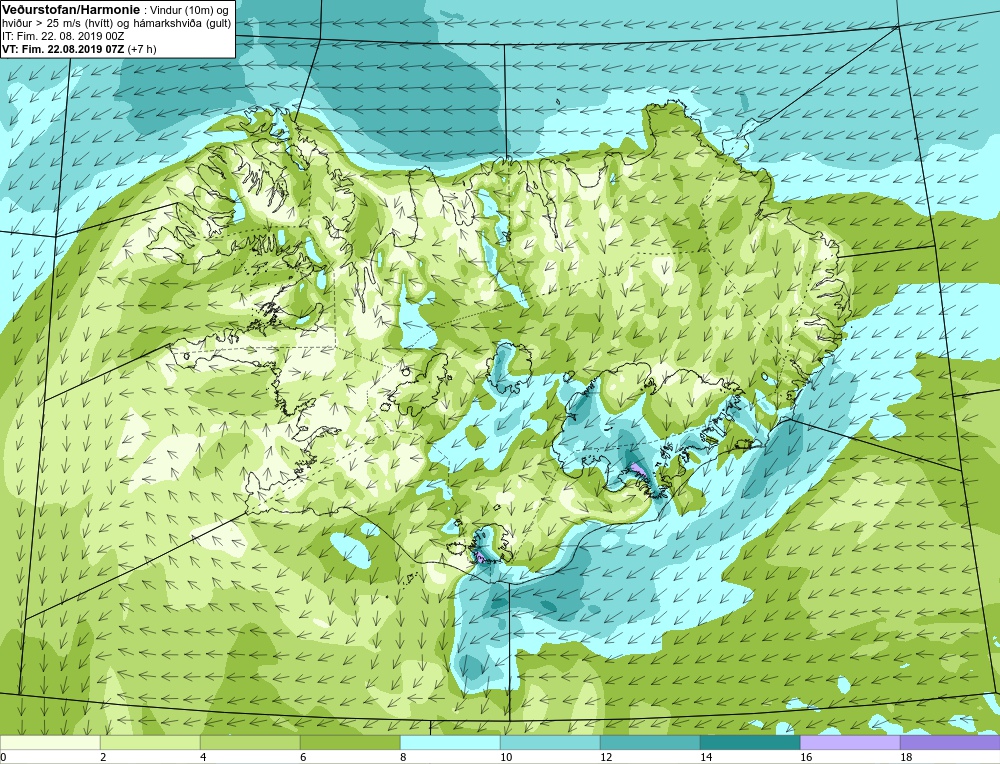Click the legend value label 4
Image resolution: width=1000 pixels, height=764 pixels.
(x=204, y=757)
